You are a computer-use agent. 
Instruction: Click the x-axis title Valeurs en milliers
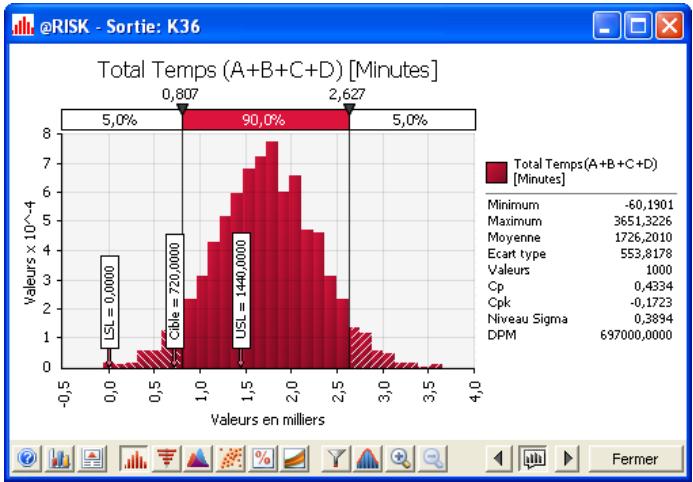[268, 419]
